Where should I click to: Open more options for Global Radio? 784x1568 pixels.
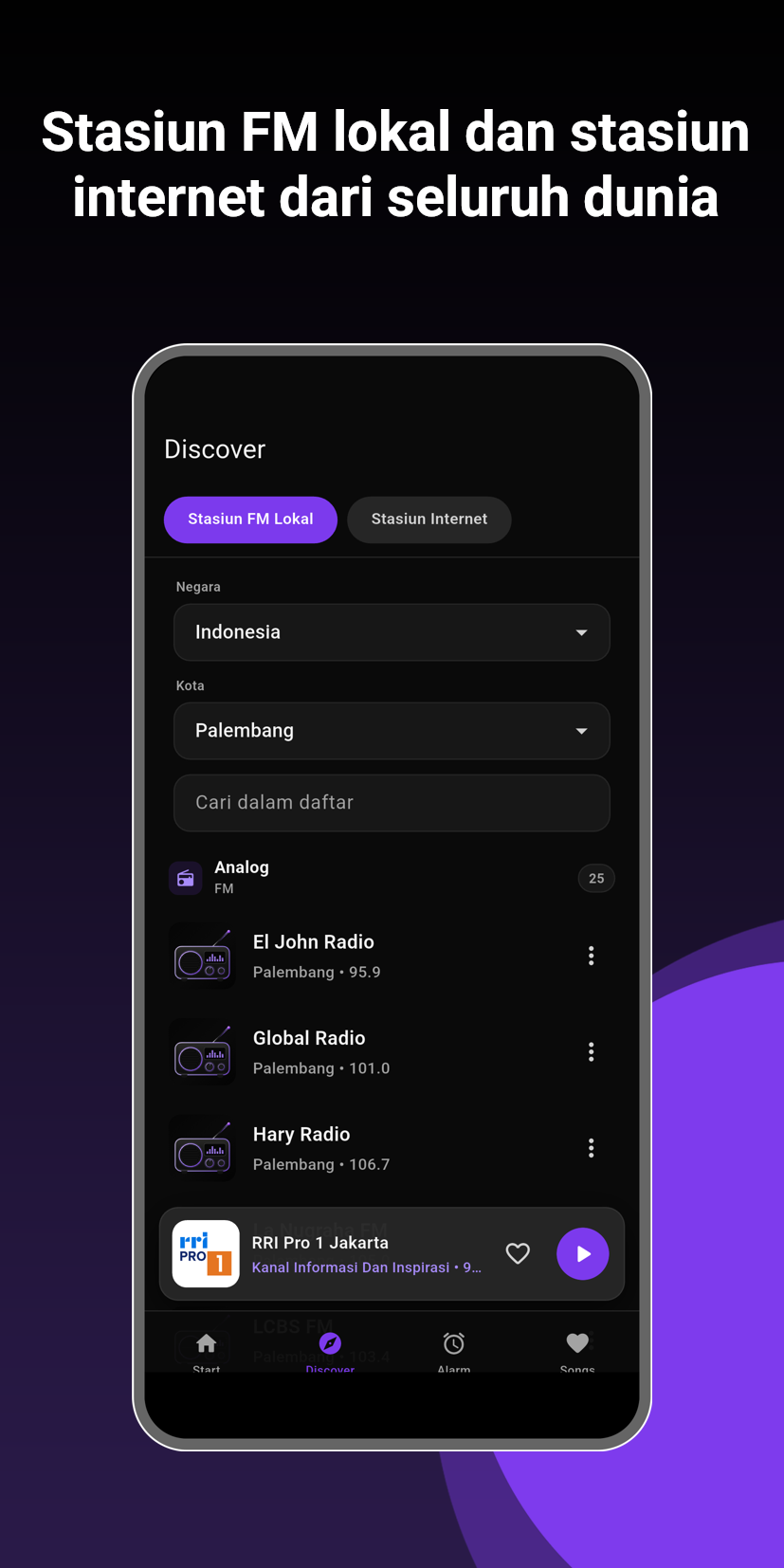(x=592, y=1052)
